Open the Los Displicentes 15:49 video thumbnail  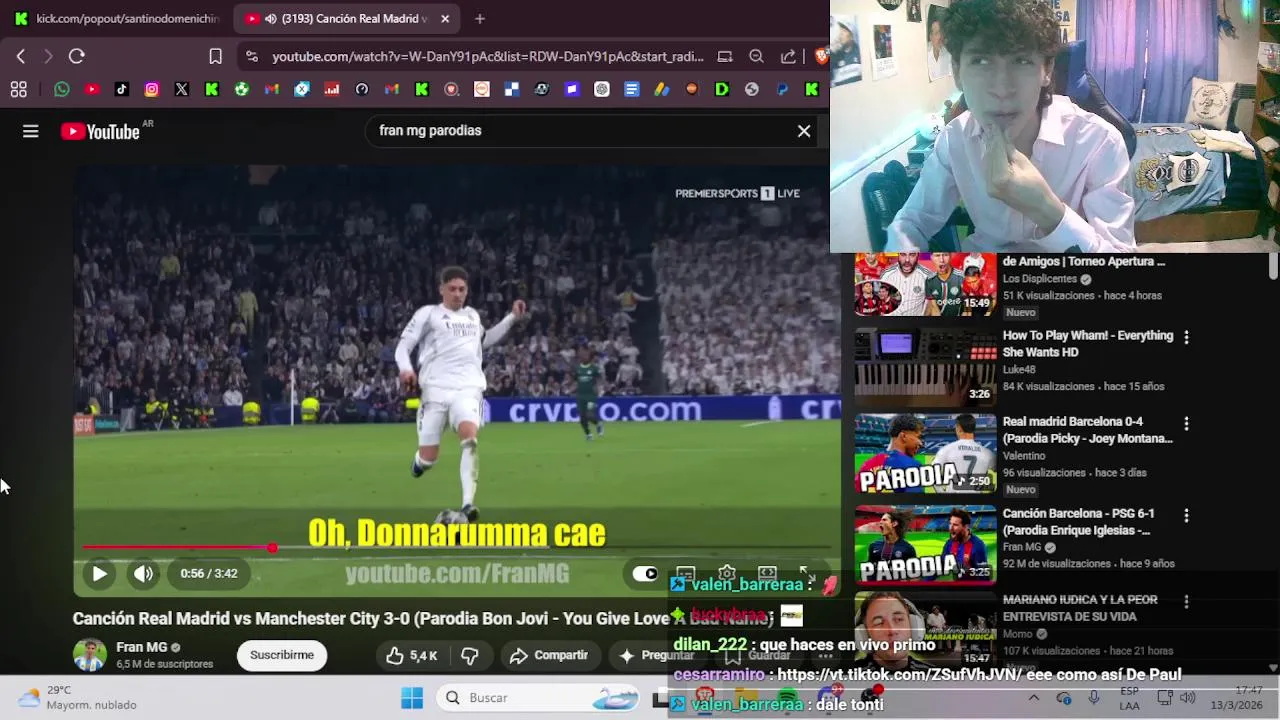pos(925,284)
